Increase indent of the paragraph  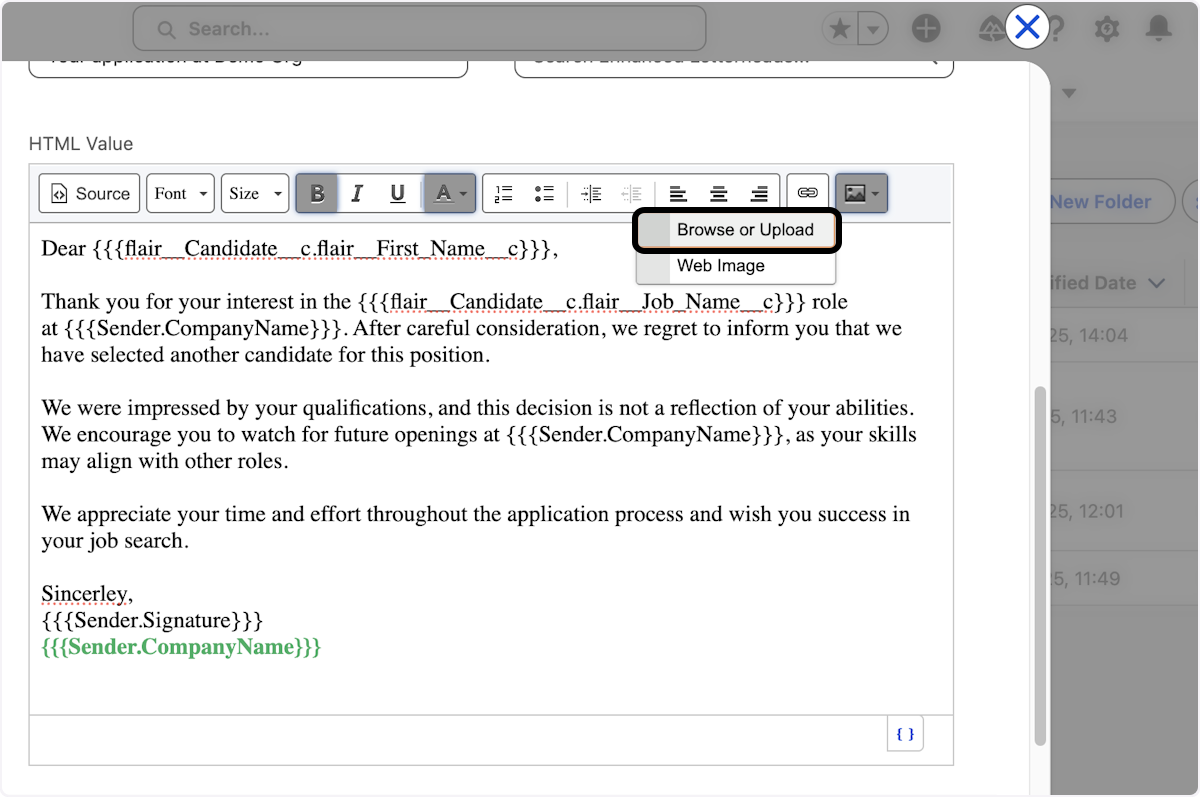tap(592, 194)
